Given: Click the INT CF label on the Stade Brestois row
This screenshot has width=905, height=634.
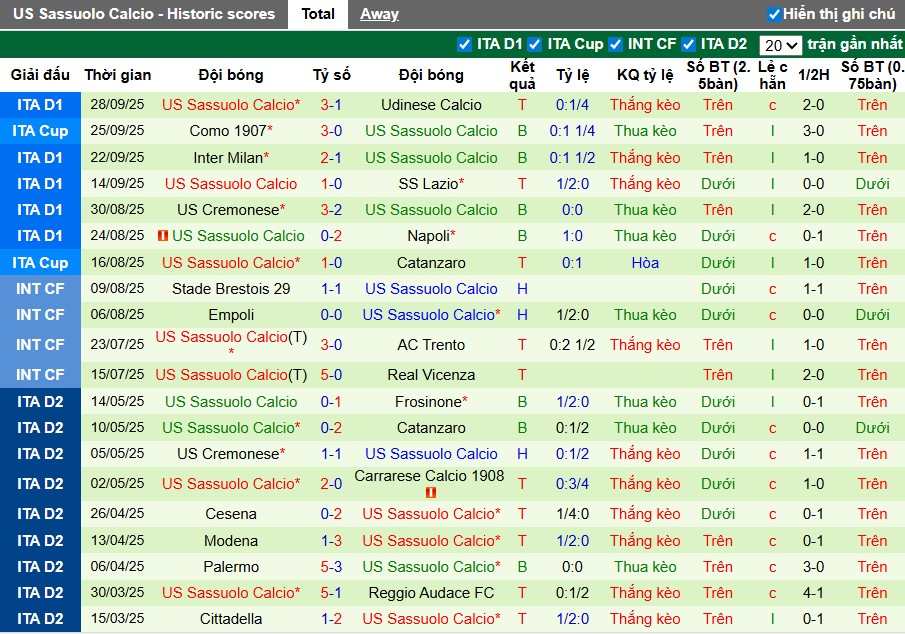Looking at the screenshot, I should coord(40,289).
